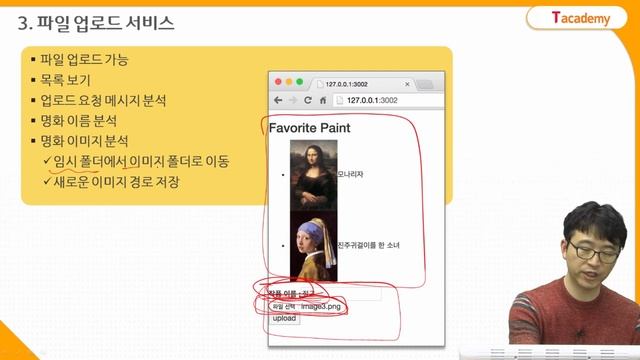Reload the page with refresh icon
Image resolution: width=640 pixels, height=360 pixels.
308,100
